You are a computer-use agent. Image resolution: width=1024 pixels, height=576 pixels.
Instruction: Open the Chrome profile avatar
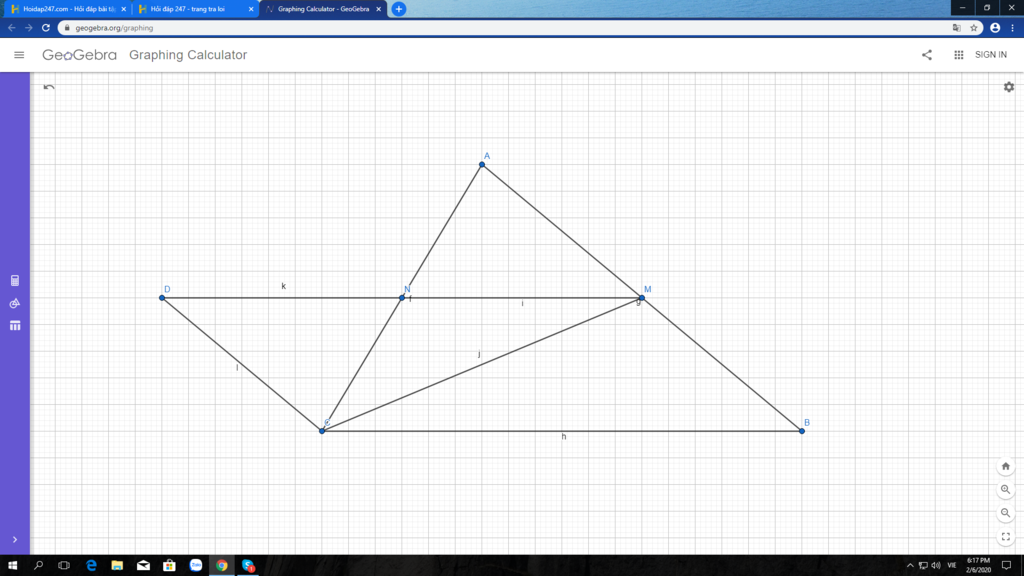pos(995,28)
